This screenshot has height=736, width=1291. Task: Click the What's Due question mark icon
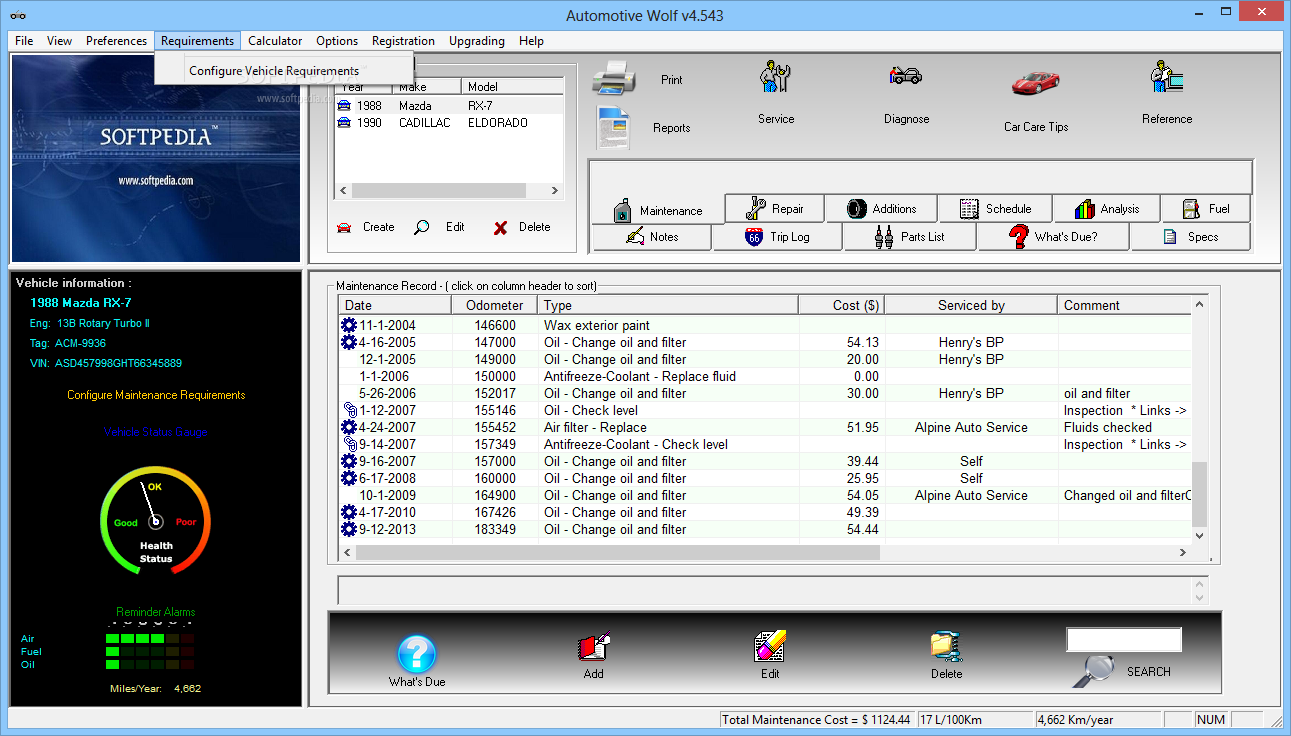point(417,654)
